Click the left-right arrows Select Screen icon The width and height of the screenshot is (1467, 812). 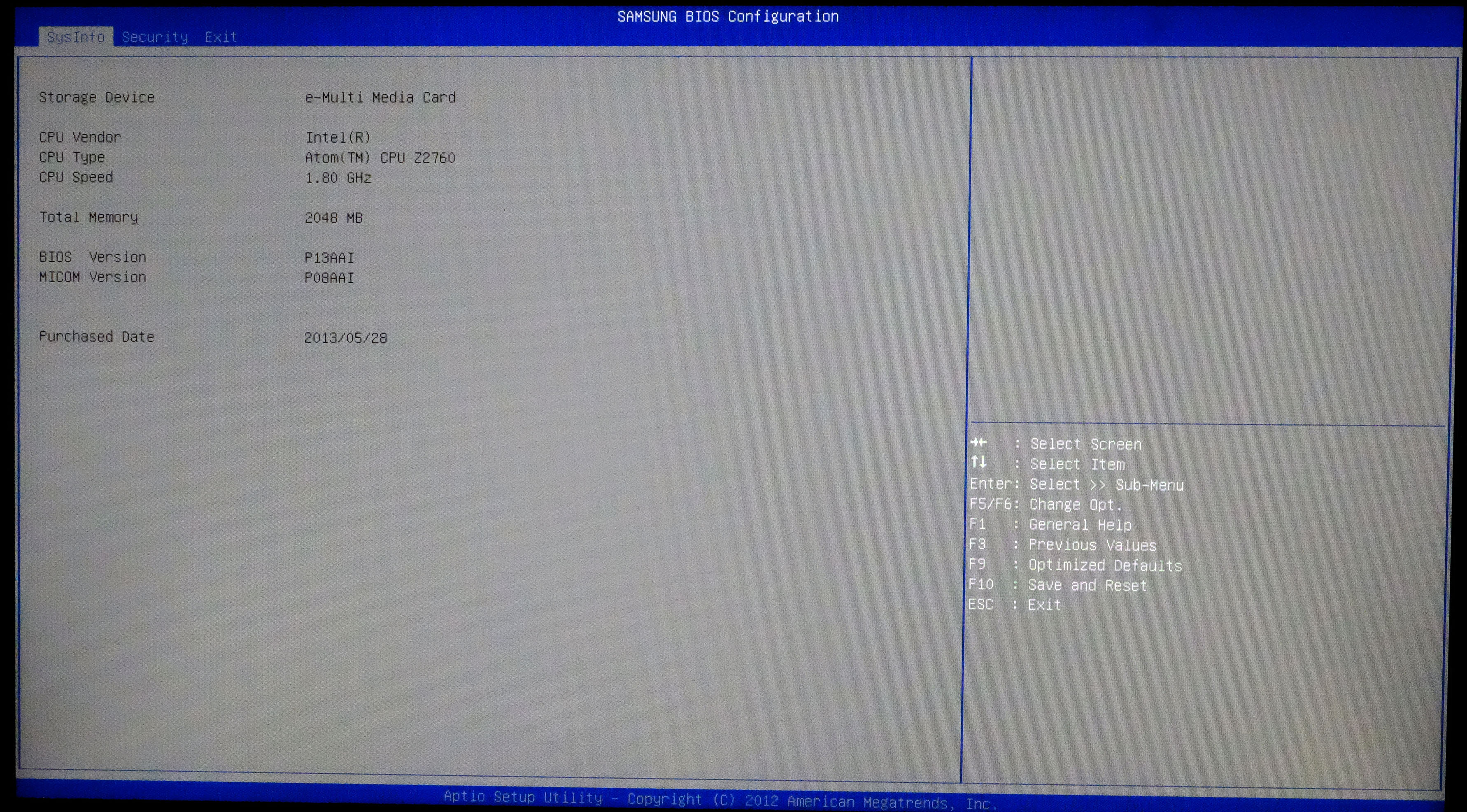click(978, 442)
